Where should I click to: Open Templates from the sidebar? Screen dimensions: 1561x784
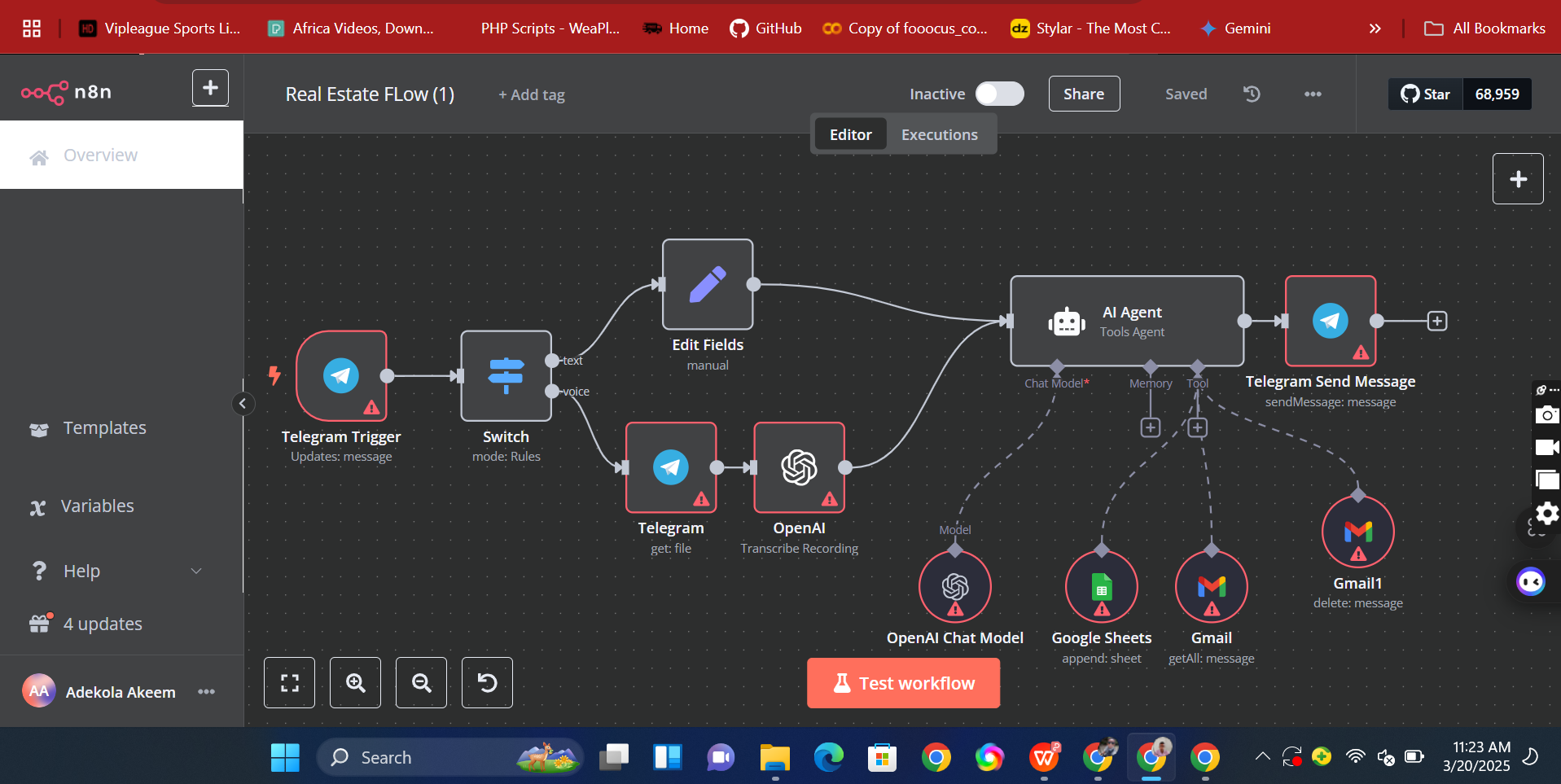[104, 428]
